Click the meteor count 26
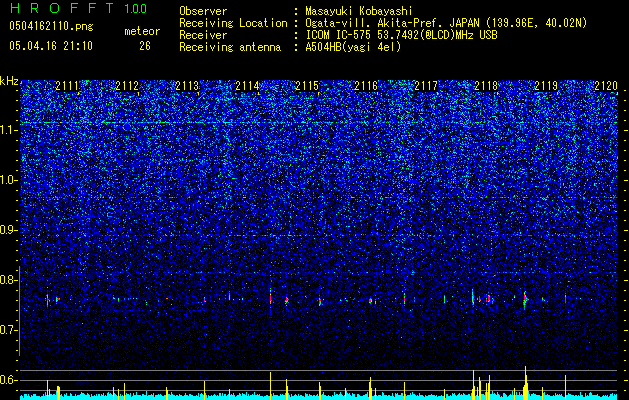Image resolution: width=629 pixels, height=400 pixels. coord(145,46)
